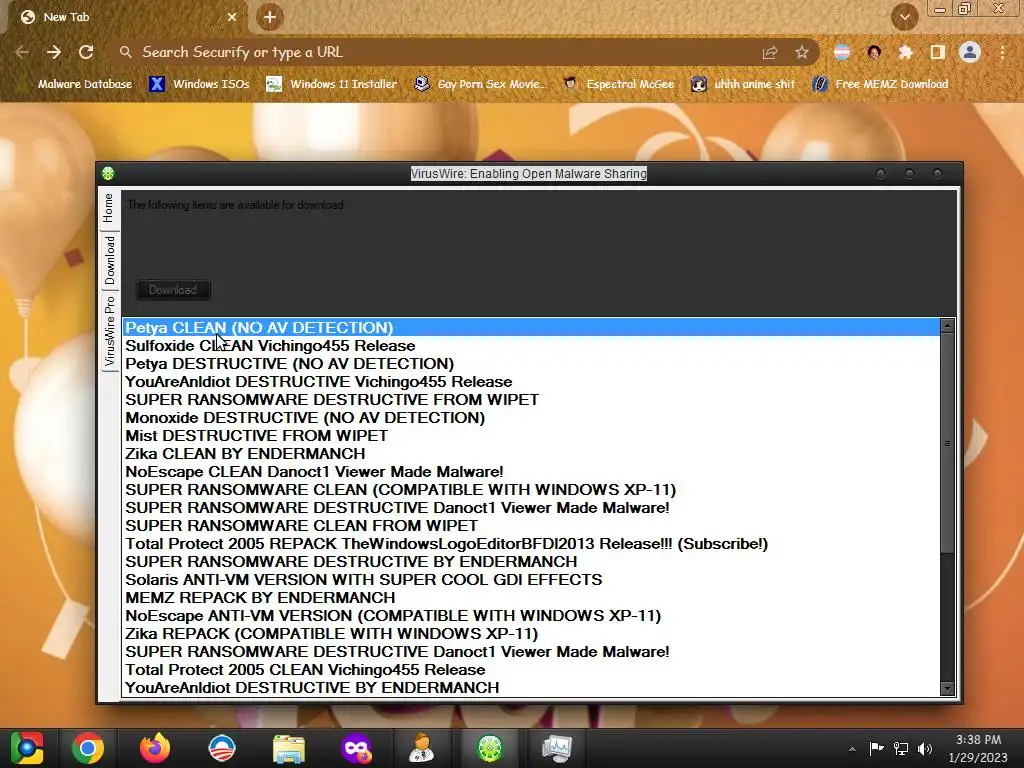Click the share page icon in address bar
The image size is (1024, 768).
770,53
